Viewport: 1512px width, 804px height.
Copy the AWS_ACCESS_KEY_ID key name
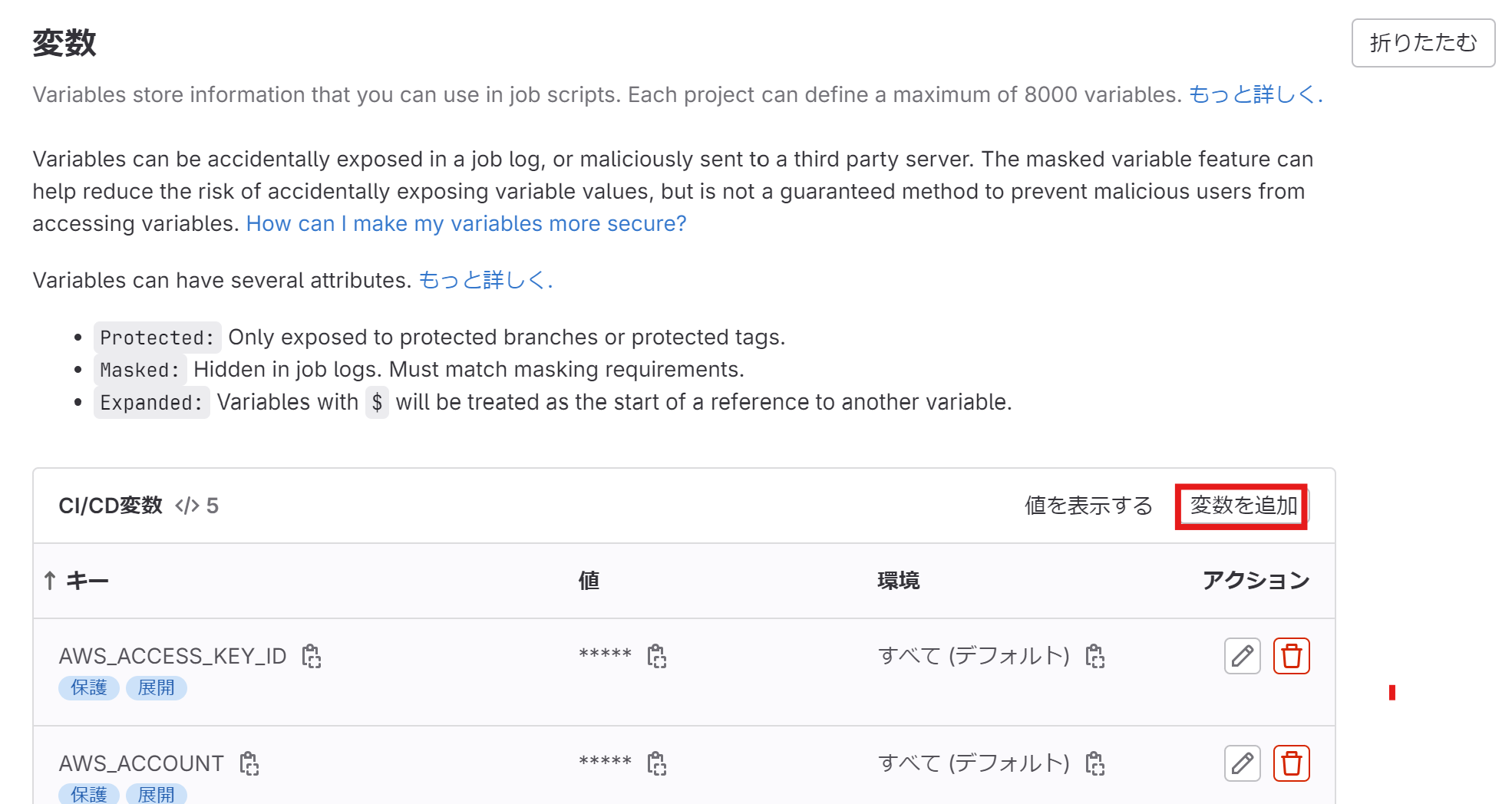pyautogui.click(x=311, y=656)
